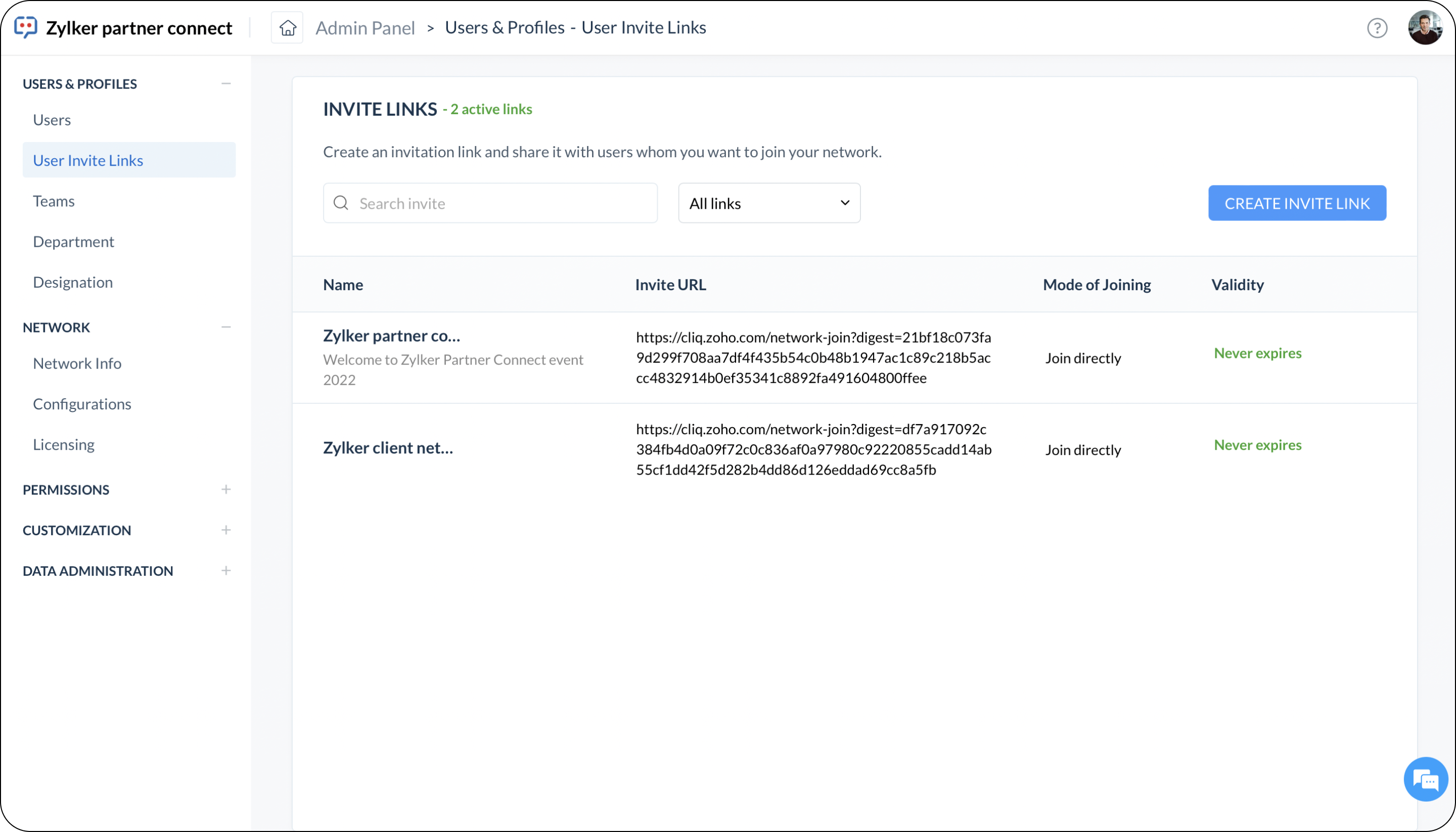Click Never expires for Zylker partner row

(1258, 353)
